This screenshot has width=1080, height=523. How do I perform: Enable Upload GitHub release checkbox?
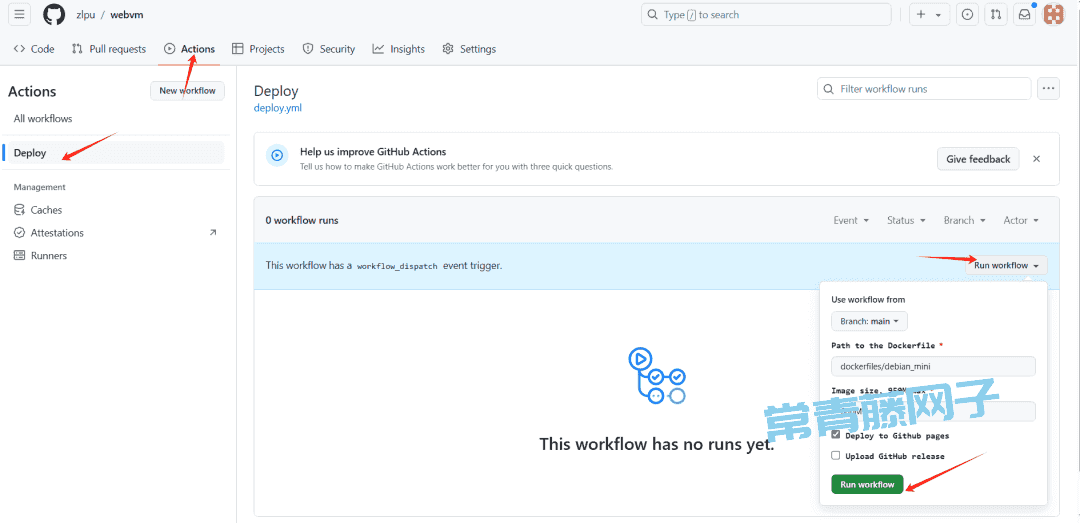point(835,455)
